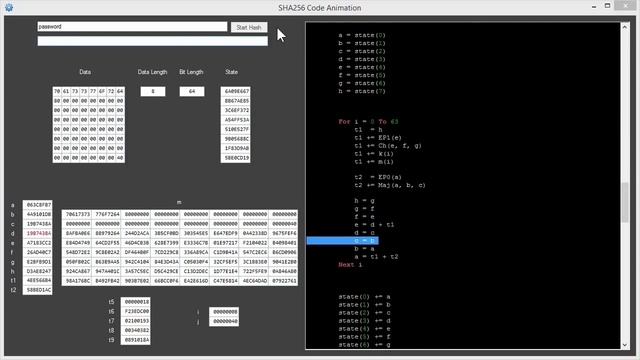
Task: Select the Data byte cell '77'
Action: (x=93, y=91)
